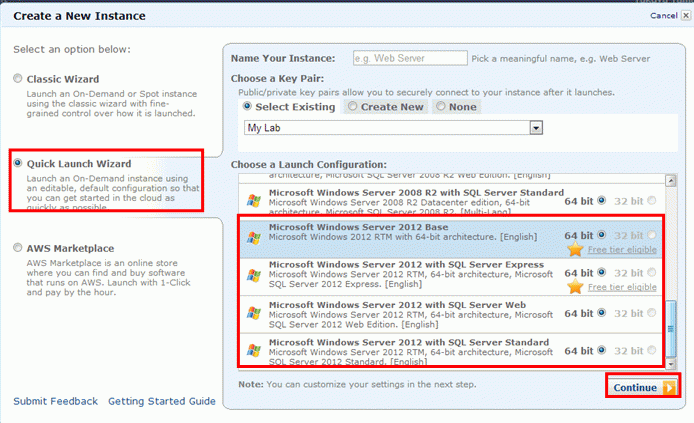Open Free tier eligible link for Server 2012 Base
Viewport: 694px width, 423px height.
(622, 250)
